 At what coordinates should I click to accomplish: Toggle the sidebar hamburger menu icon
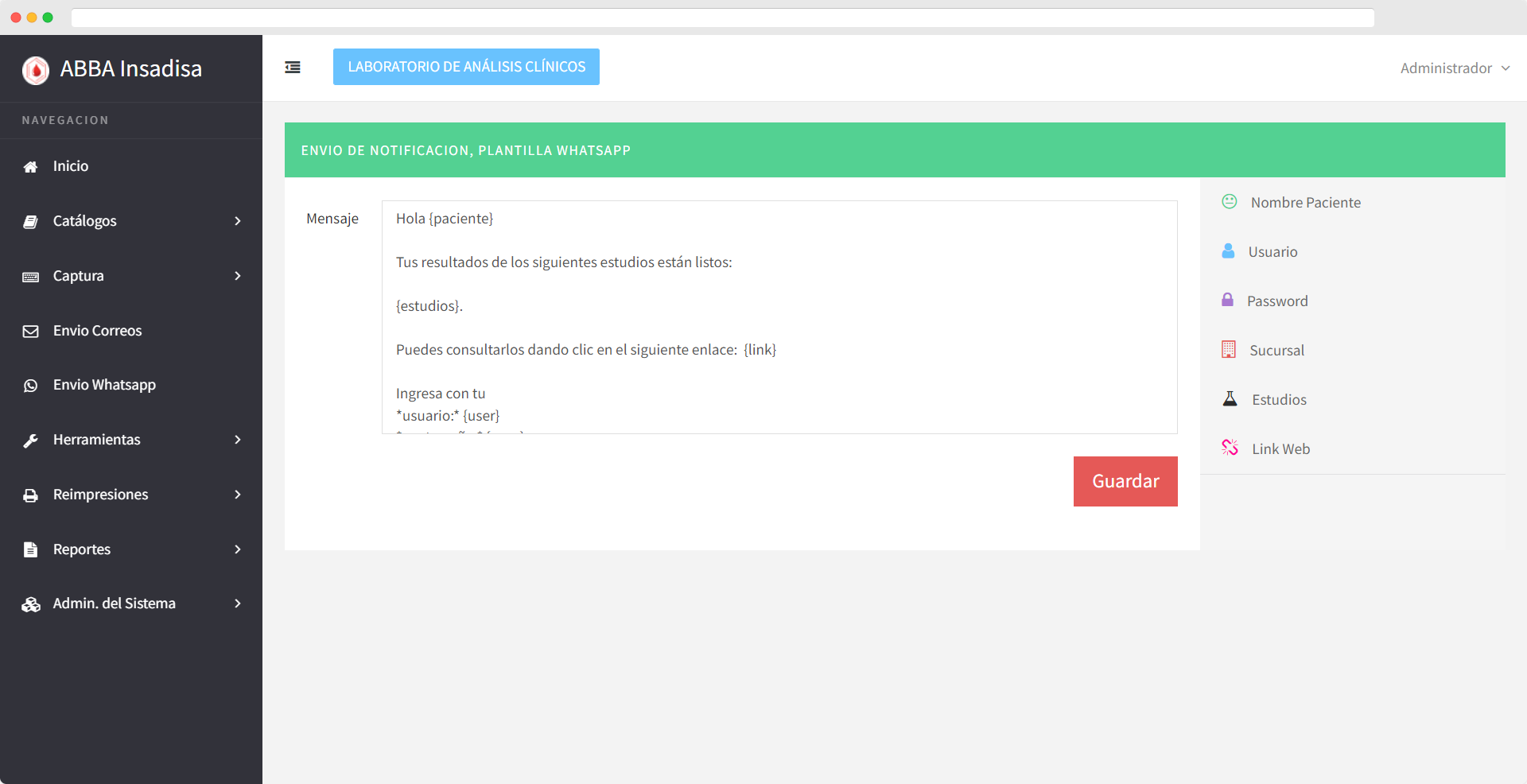coord(293,68)
